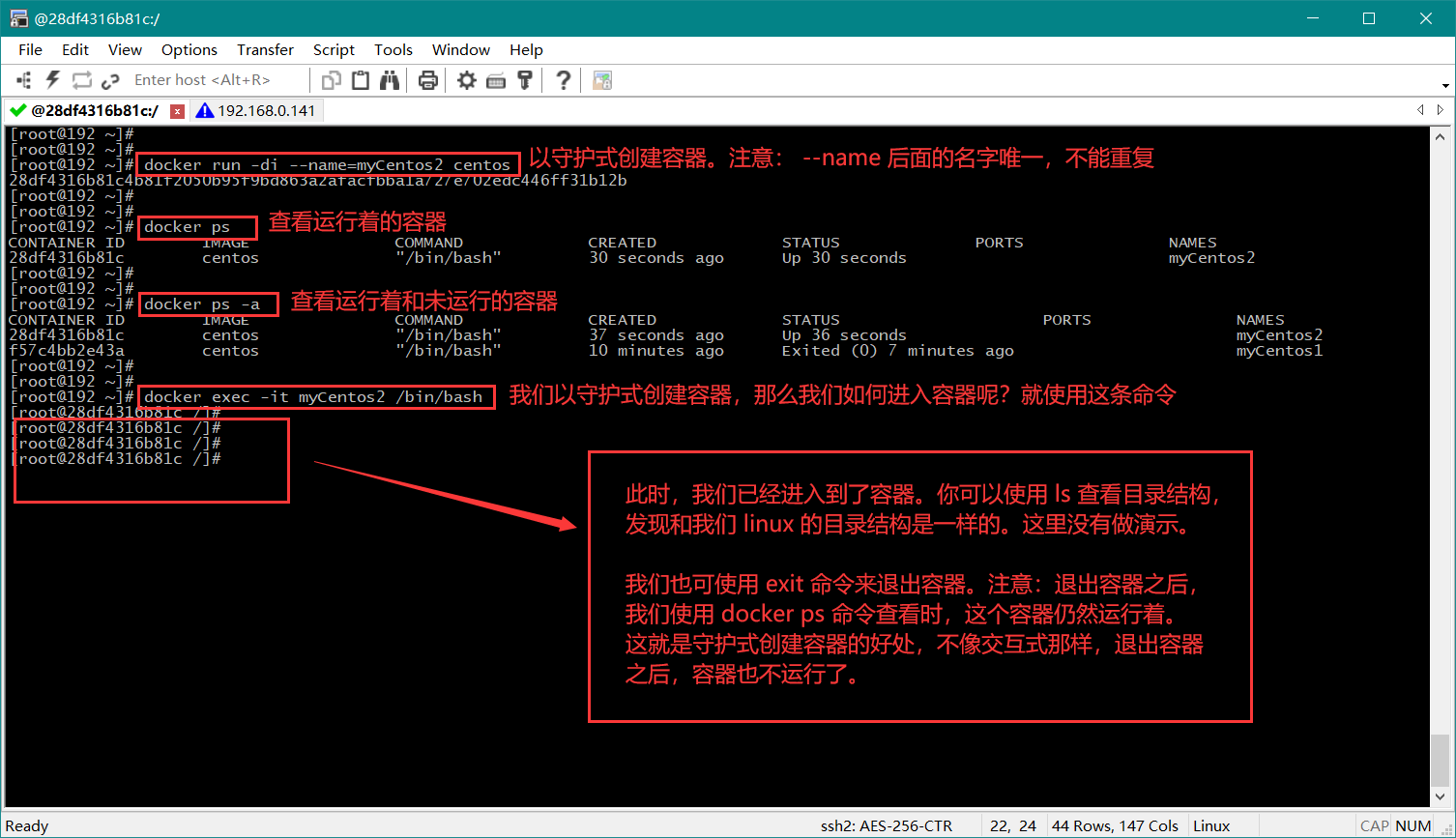Click the Enter host input field
This screenshot has width=1456, height=838.
(213, 80)
